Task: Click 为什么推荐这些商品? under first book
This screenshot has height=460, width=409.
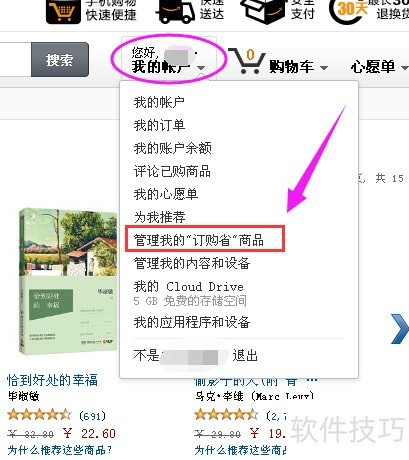Action: pyautogui.click(x=60, y=450)
